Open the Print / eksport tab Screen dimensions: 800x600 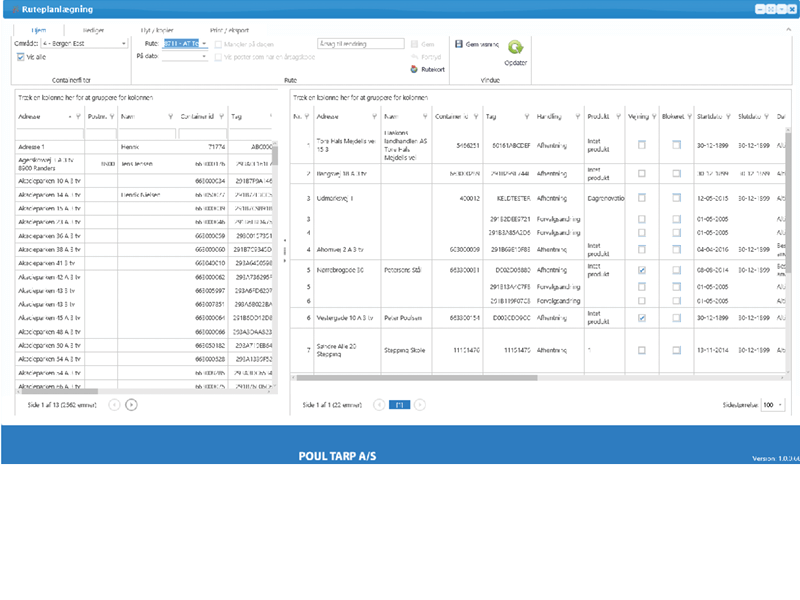click(x=229, y=30)
